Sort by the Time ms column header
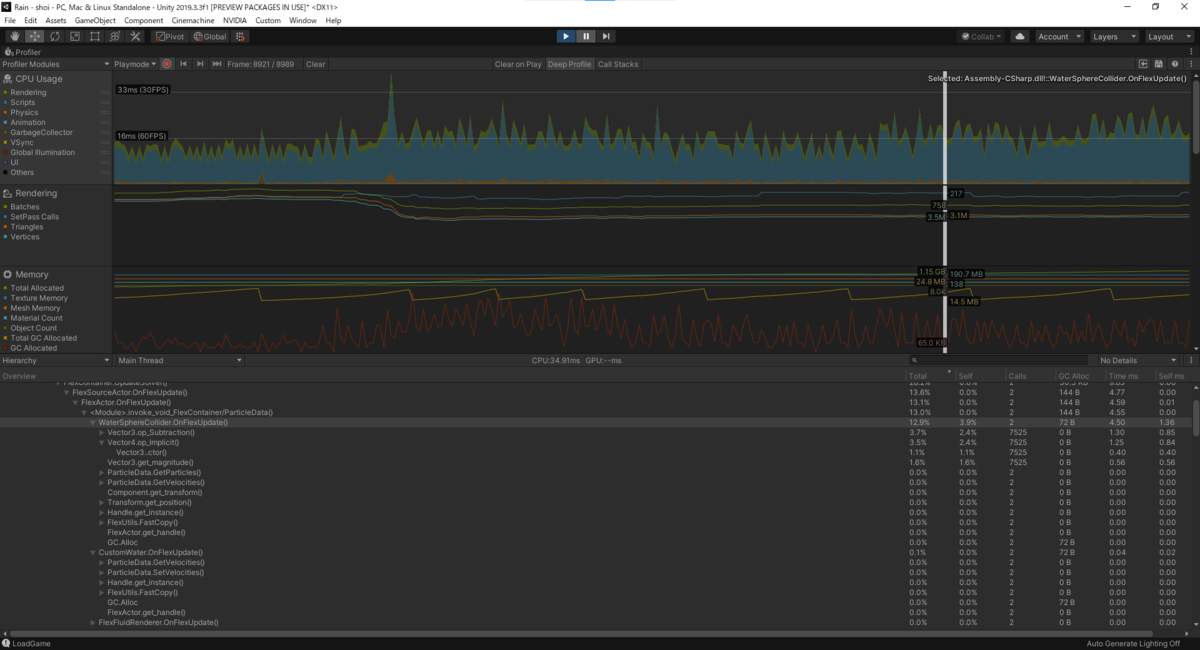Viewport: 1200px width, 650px height. pos(1130,376)
